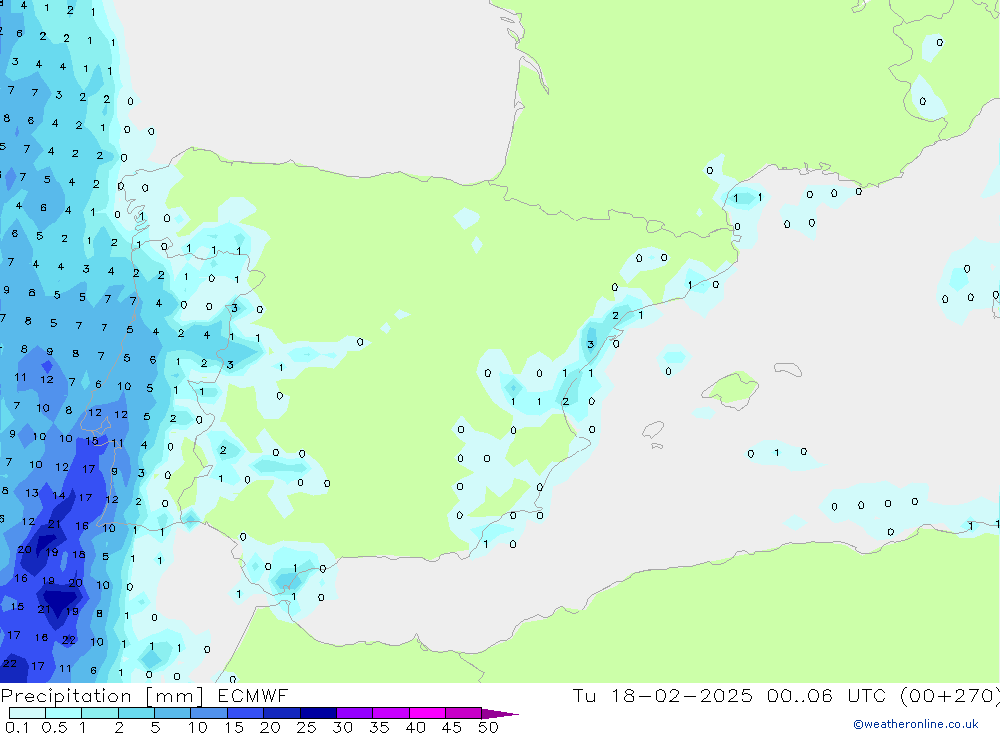The width and height of the screenshot is (1000, 733).
Task: Click the legend scale label '10'
Action: (x=198, y=727)
